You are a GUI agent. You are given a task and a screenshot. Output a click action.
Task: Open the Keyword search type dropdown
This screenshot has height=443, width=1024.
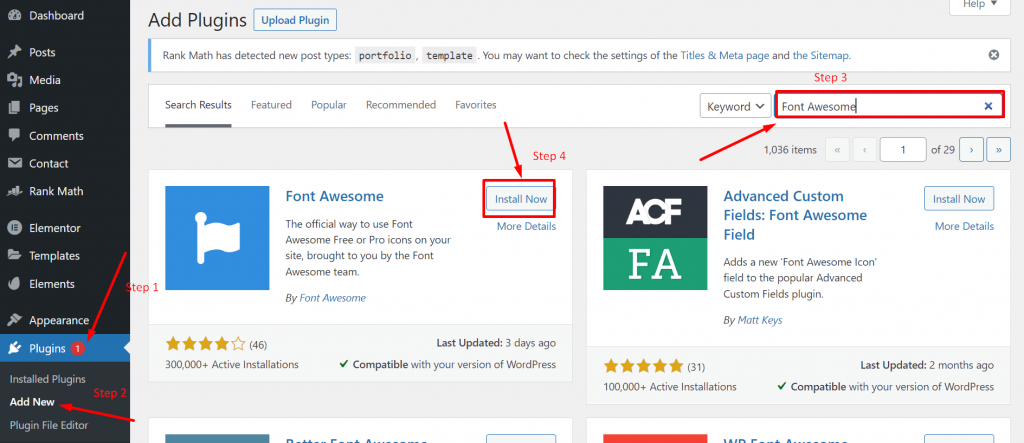click(735, 106)
